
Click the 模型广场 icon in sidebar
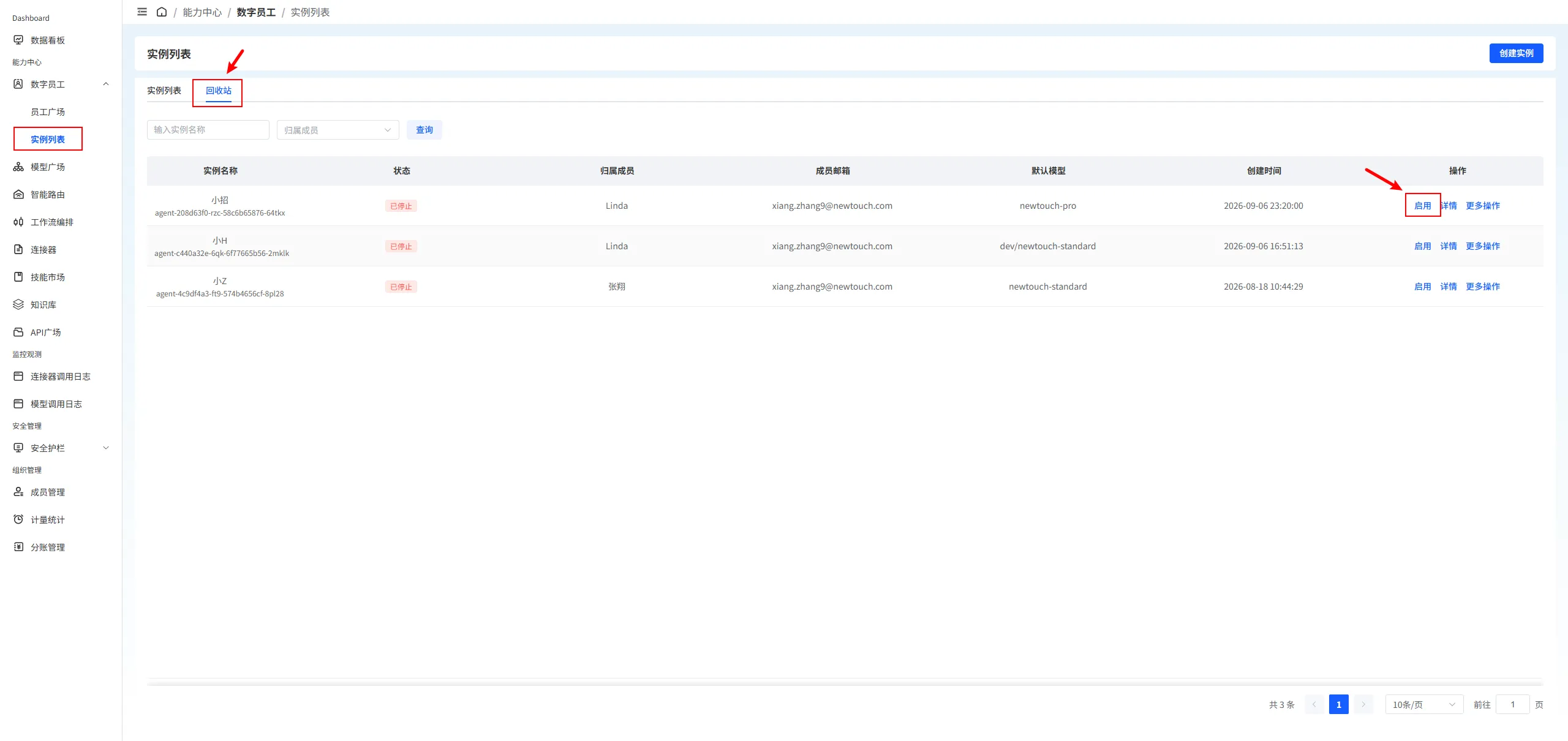pos(18,167)
